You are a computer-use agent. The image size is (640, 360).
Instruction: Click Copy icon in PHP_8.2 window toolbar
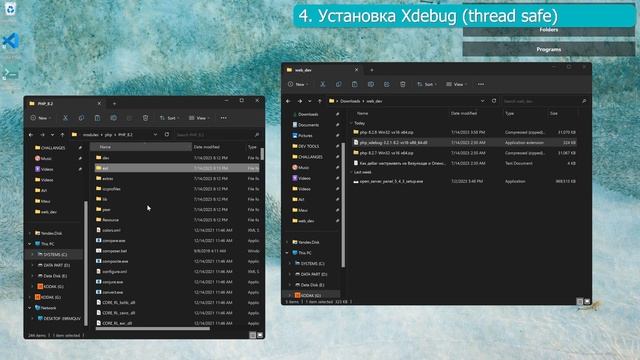(81, 118)
